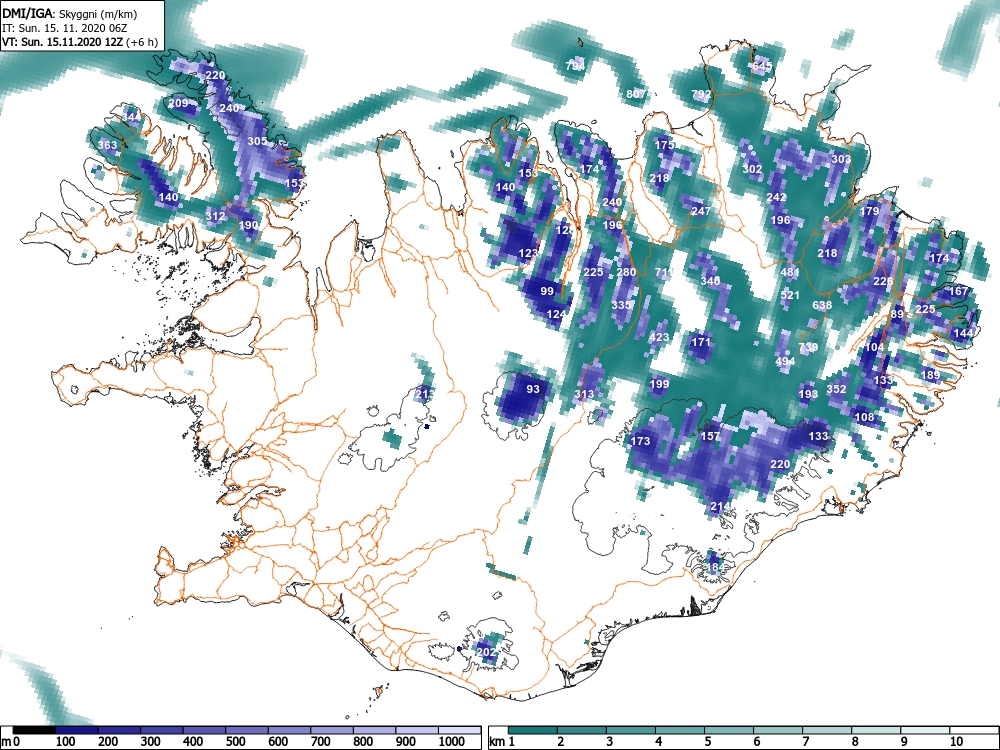
Task: Click the visibility value 209 in the Westfjords
Action: (x=179, y=103)
